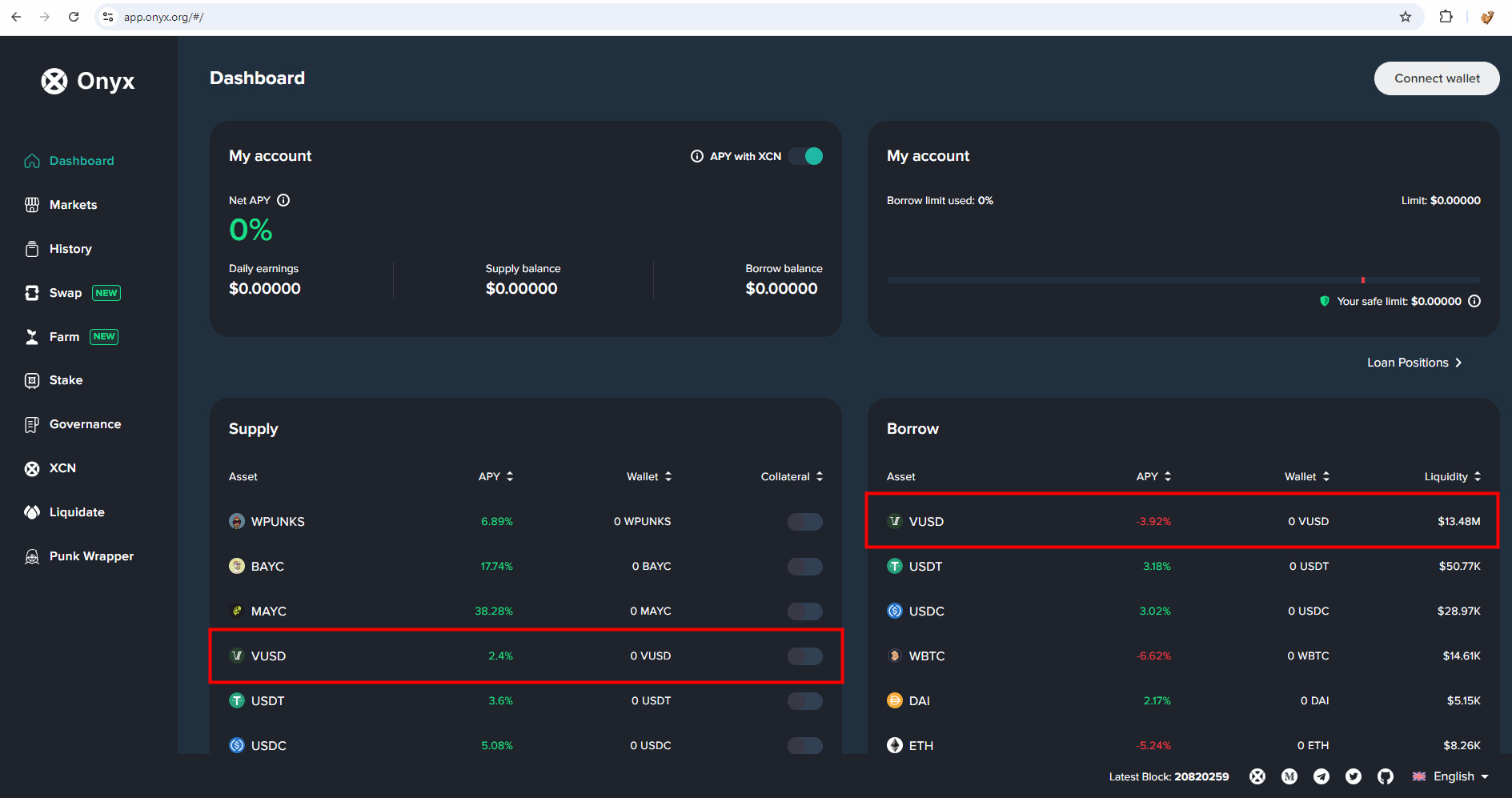Click the Connect wallet button
Viewport: 1512px width, 798px height.
(x=1436, y=78)
